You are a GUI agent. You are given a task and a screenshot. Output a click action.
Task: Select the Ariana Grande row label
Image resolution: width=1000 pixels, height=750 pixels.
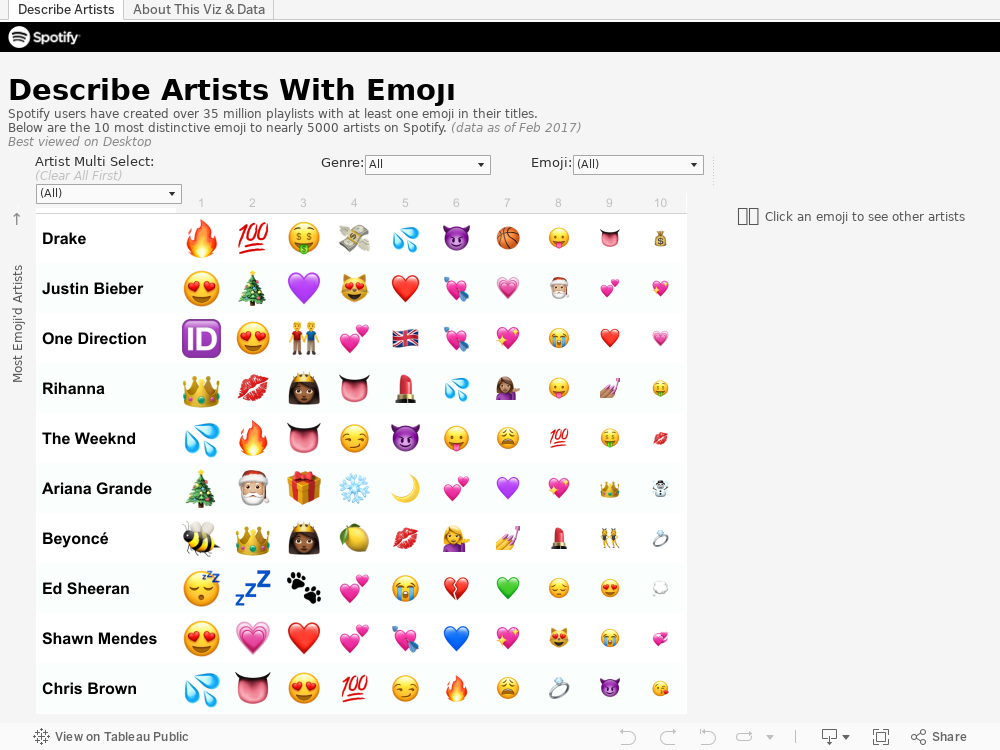[x=97, y=489]
